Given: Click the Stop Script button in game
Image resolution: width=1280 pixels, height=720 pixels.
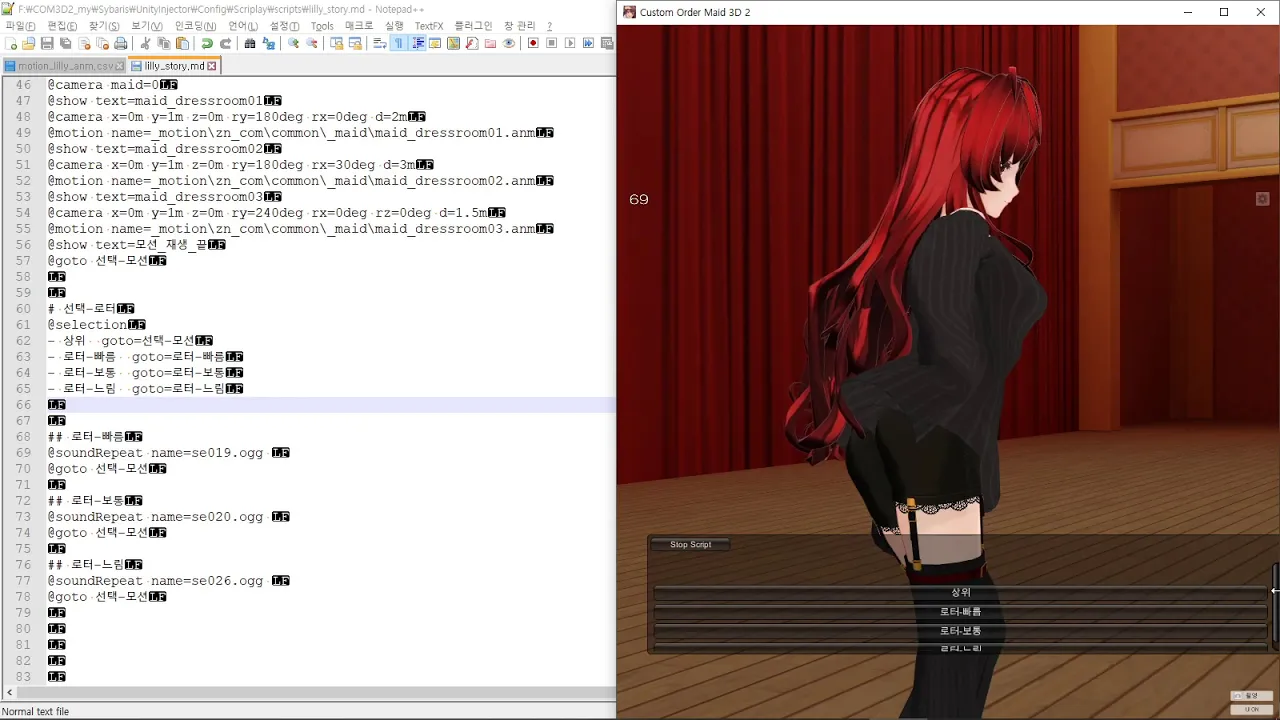Looking at the screenshot, I should (x=690, y=545).
